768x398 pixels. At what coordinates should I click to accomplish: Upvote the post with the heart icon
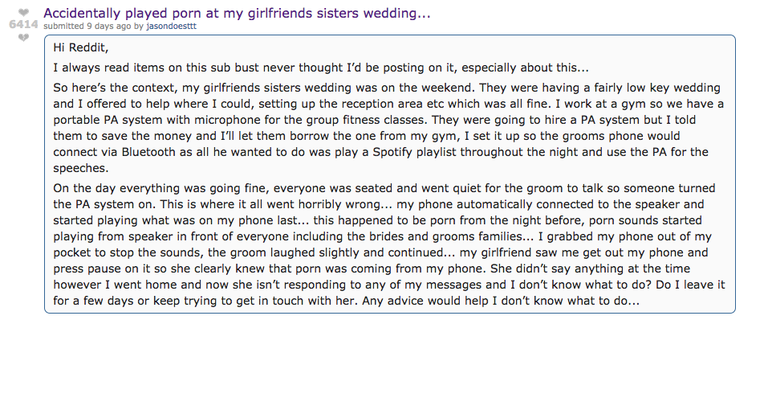click(x=24, y=12)
